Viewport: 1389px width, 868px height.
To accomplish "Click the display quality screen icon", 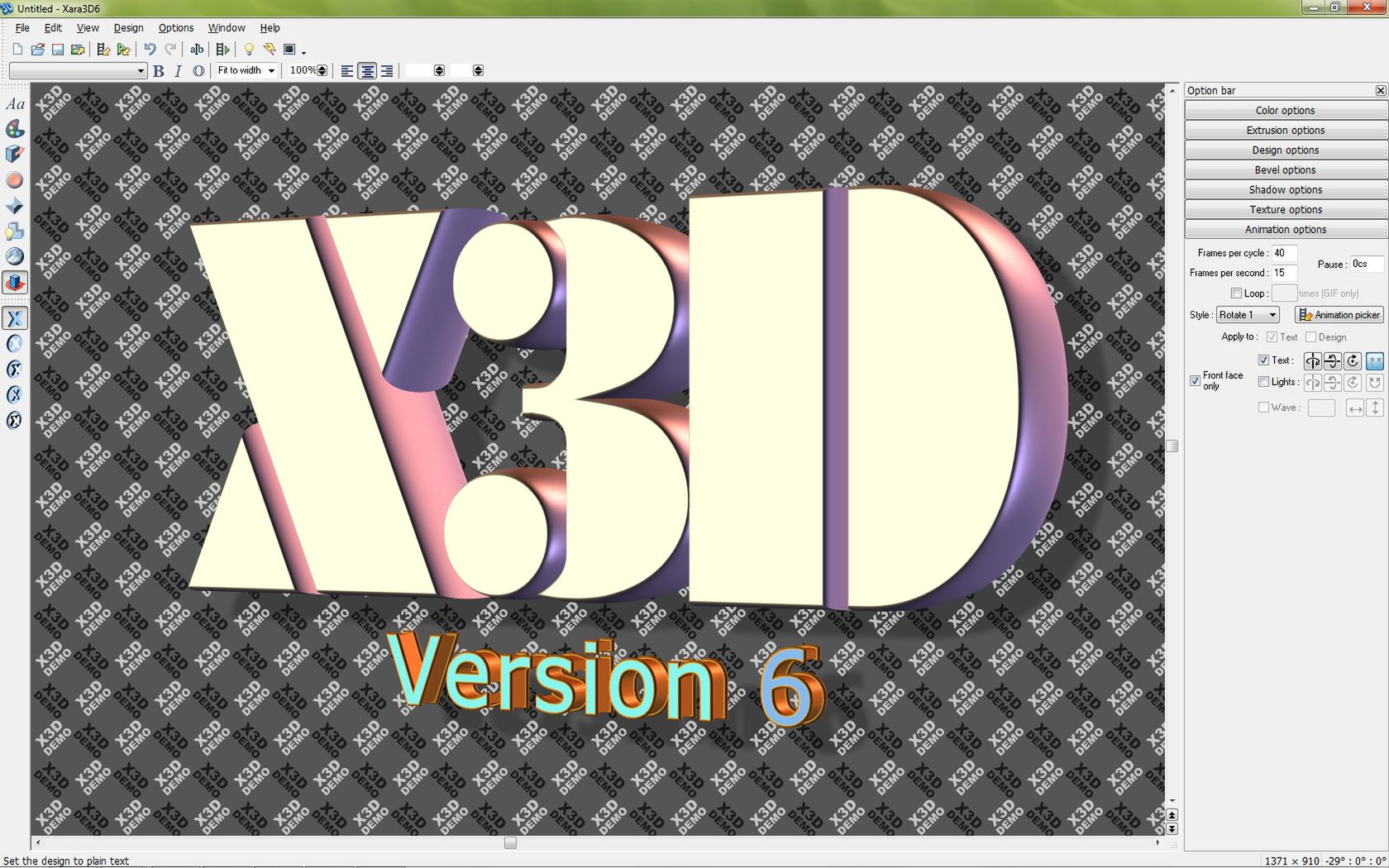I will click(289, 50).
